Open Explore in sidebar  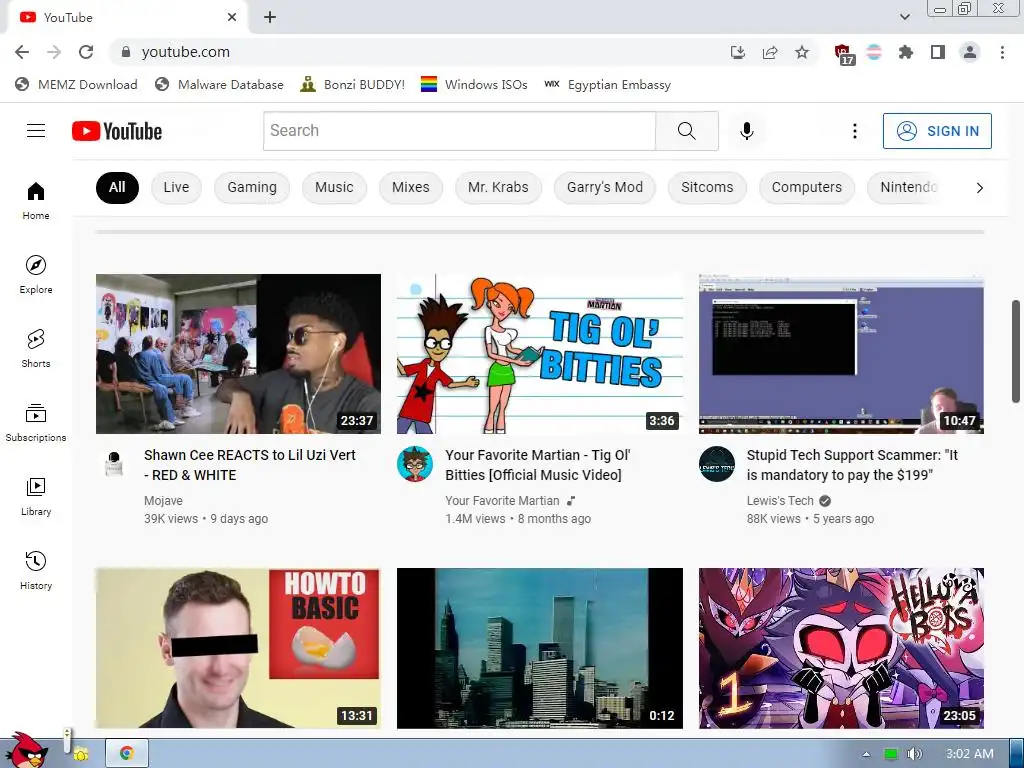(x=36, y=274)
